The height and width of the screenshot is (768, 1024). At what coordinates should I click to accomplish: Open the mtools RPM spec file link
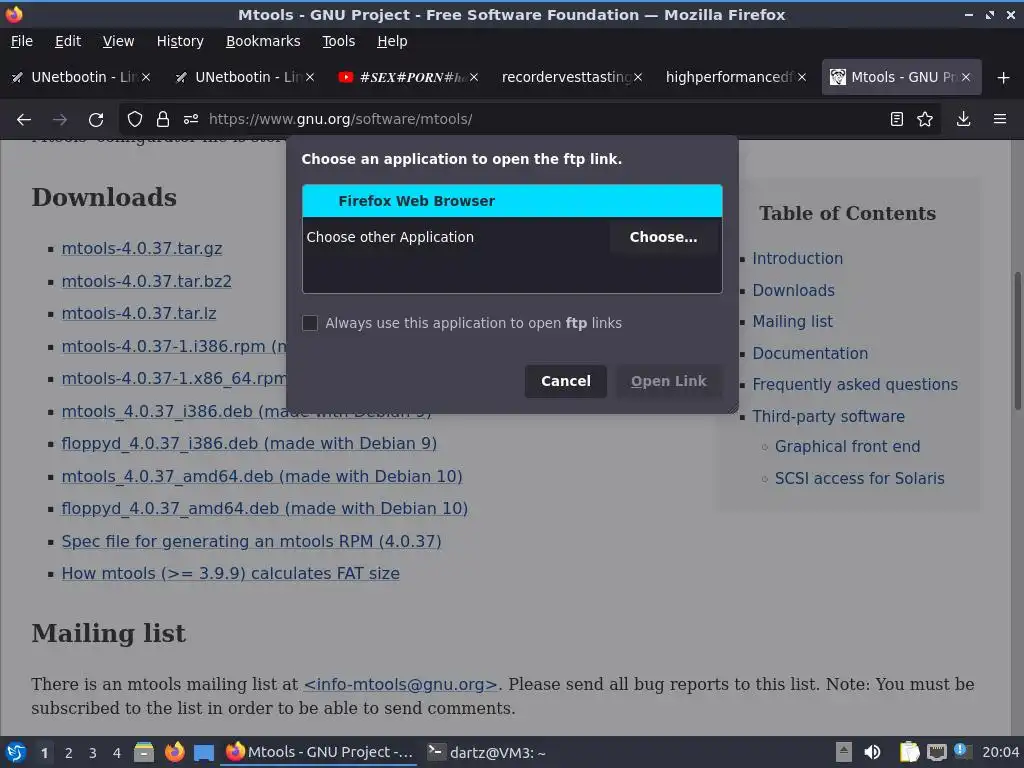[x=251, y=541]
